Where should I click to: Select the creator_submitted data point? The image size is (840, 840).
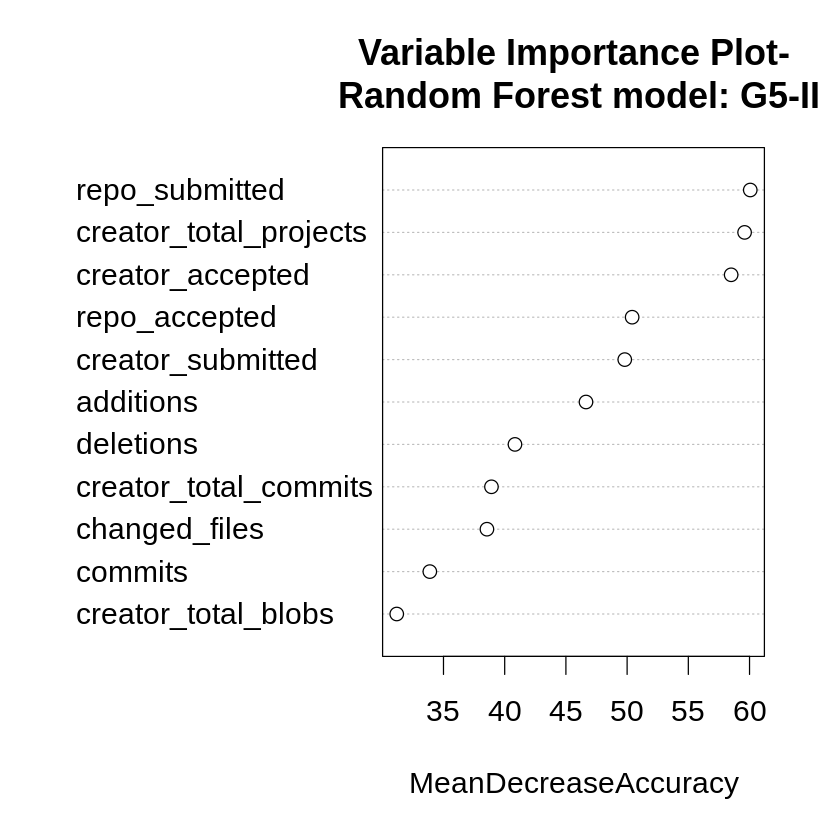tap(625, 360)
